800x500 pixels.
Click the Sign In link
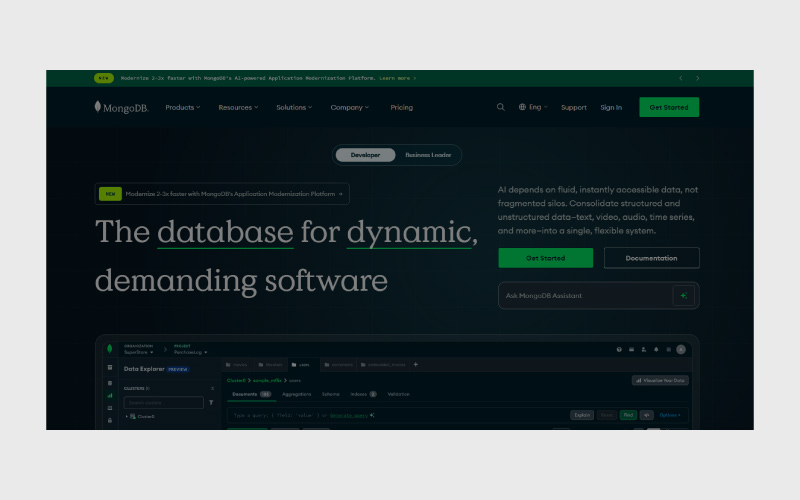[611, 107]
